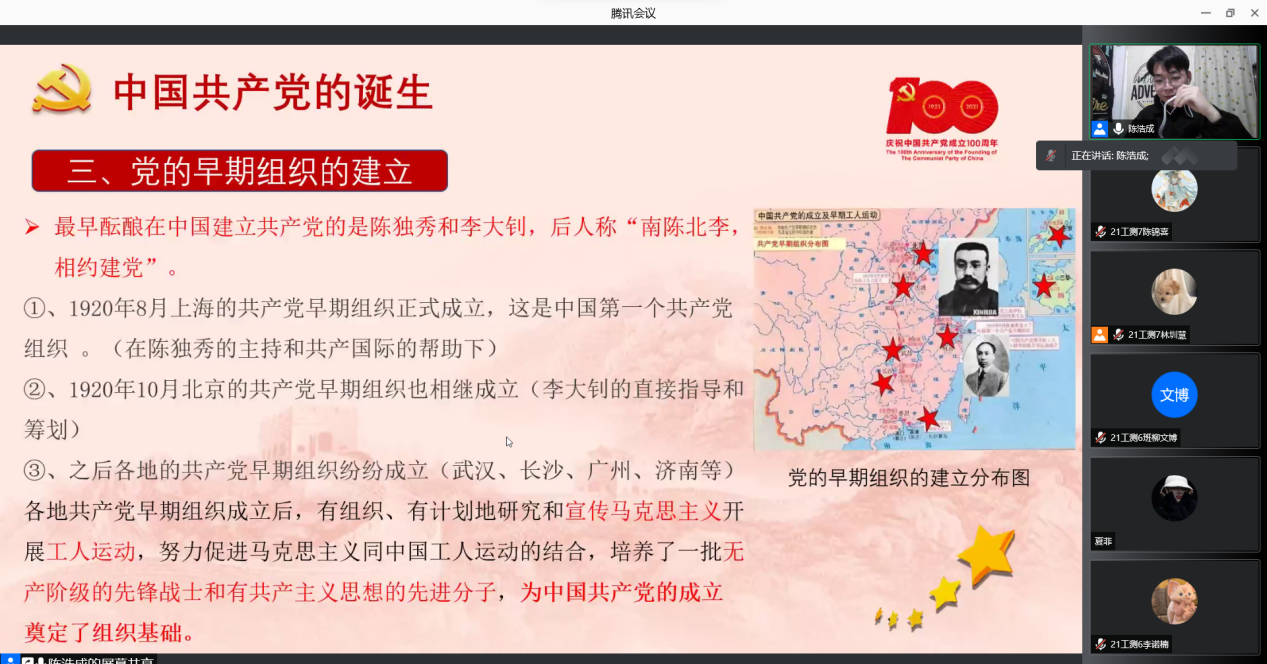Click the participant name label 陈浩成
1267x664 pixels.
pyautogui.click(x=1141, y=129)
